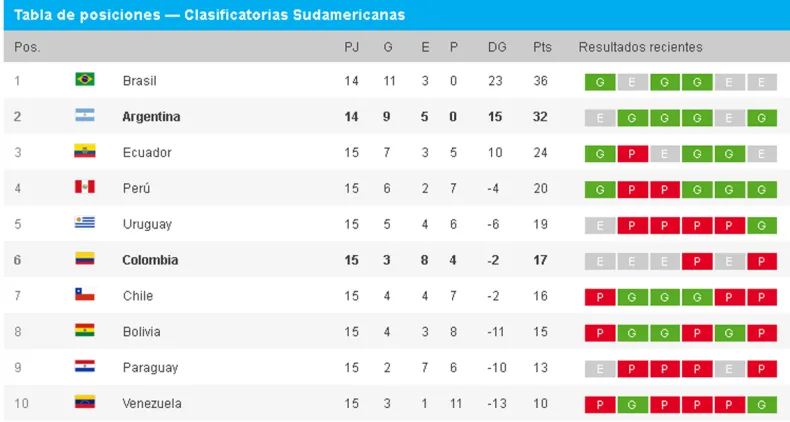This screenshot has width=790, height=422.
Task: Click the Ecuador flag icon
Action: tap(85, 151)
